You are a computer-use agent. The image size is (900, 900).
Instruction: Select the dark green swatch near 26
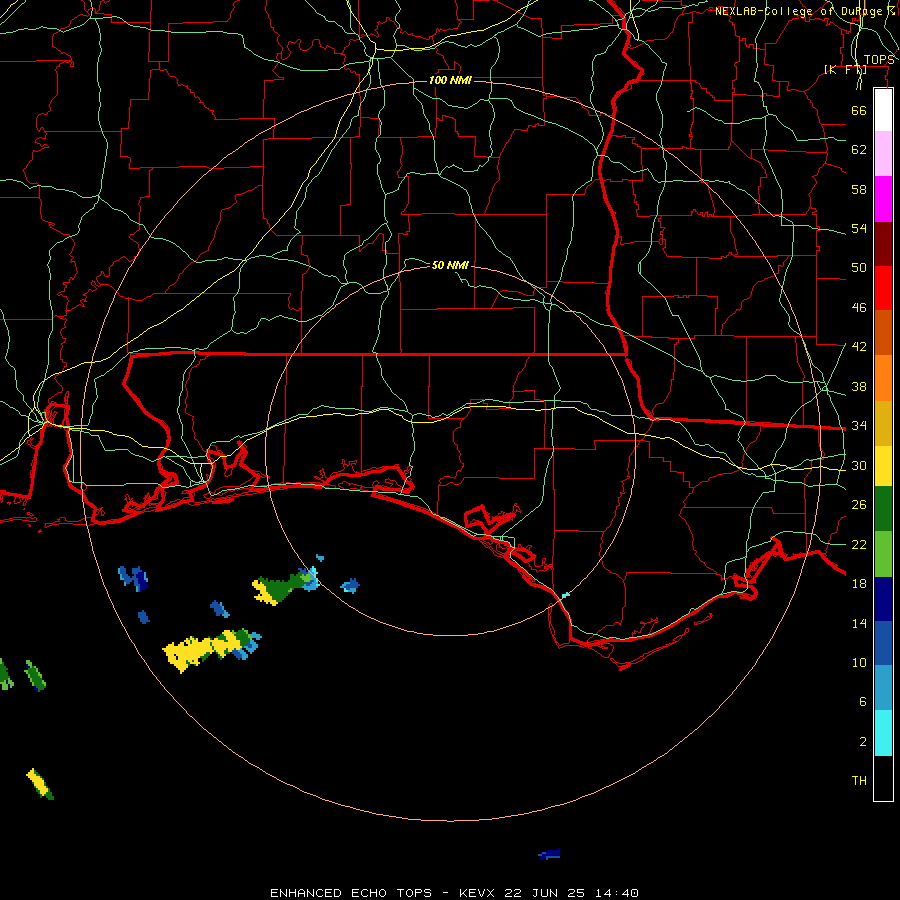tap(883, 508)
